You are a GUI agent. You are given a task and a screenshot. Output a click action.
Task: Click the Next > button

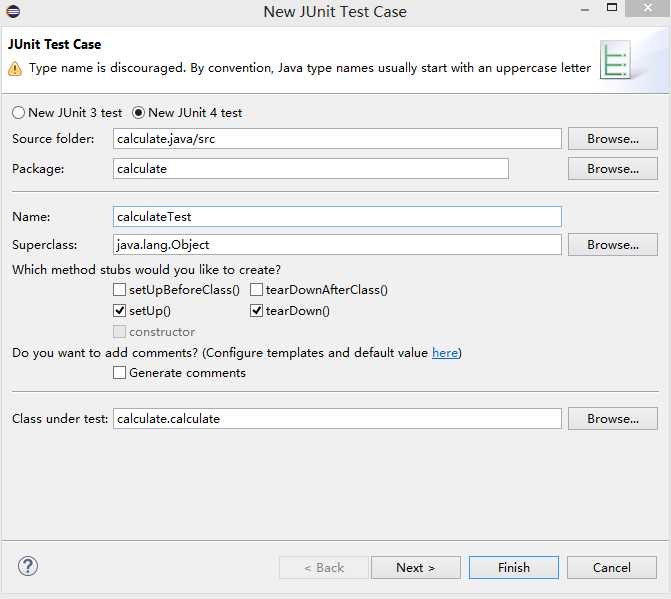pos(416,568)
